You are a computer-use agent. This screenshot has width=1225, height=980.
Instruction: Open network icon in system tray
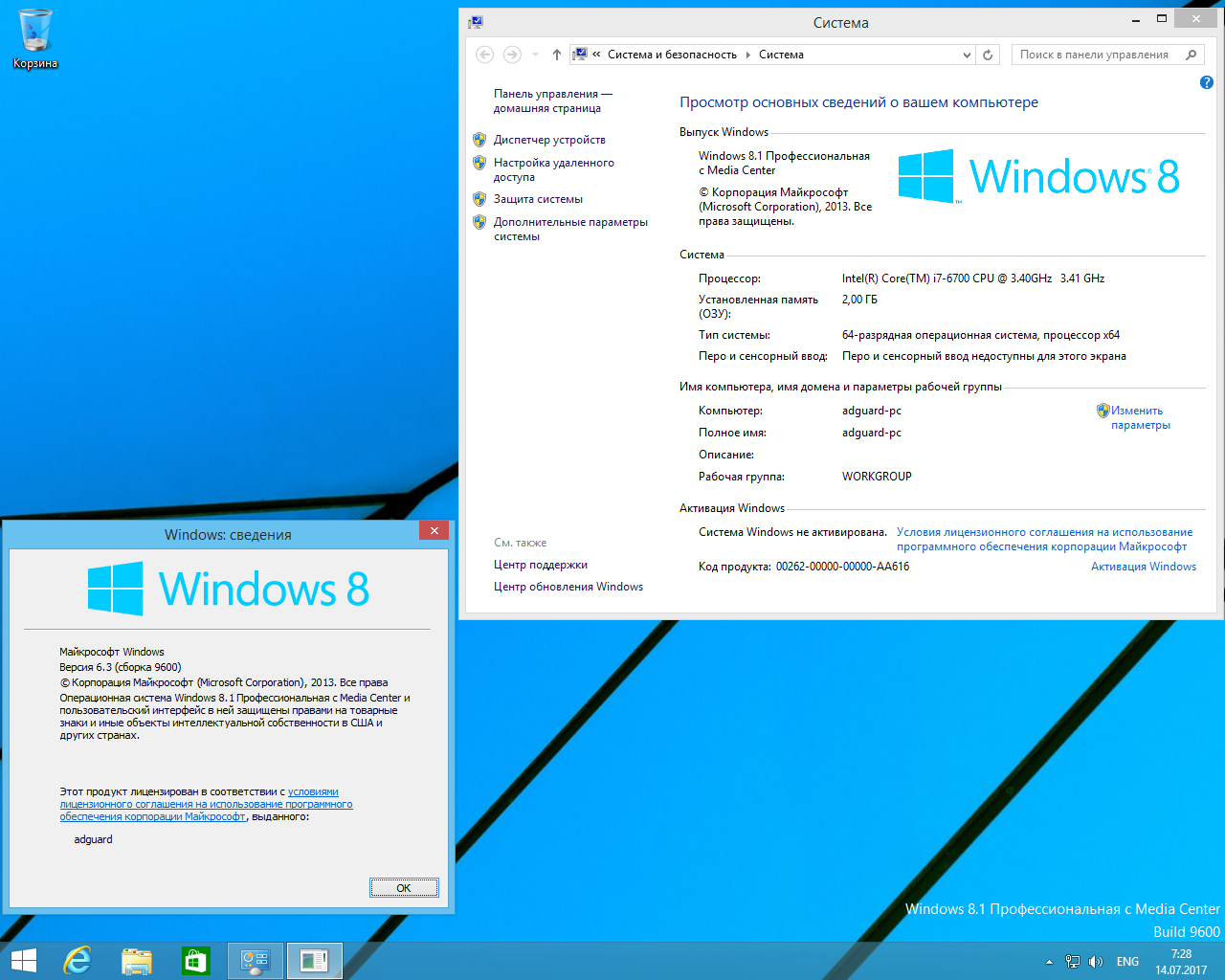tap(1073, 962)
